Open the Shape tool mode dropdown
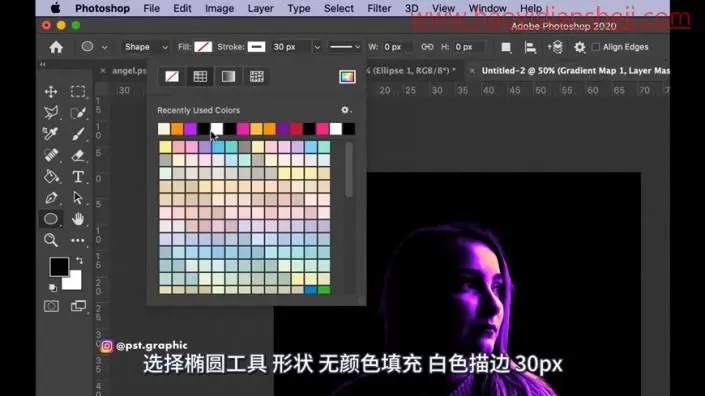The image size is (705, 396). (x=146, y=47)
